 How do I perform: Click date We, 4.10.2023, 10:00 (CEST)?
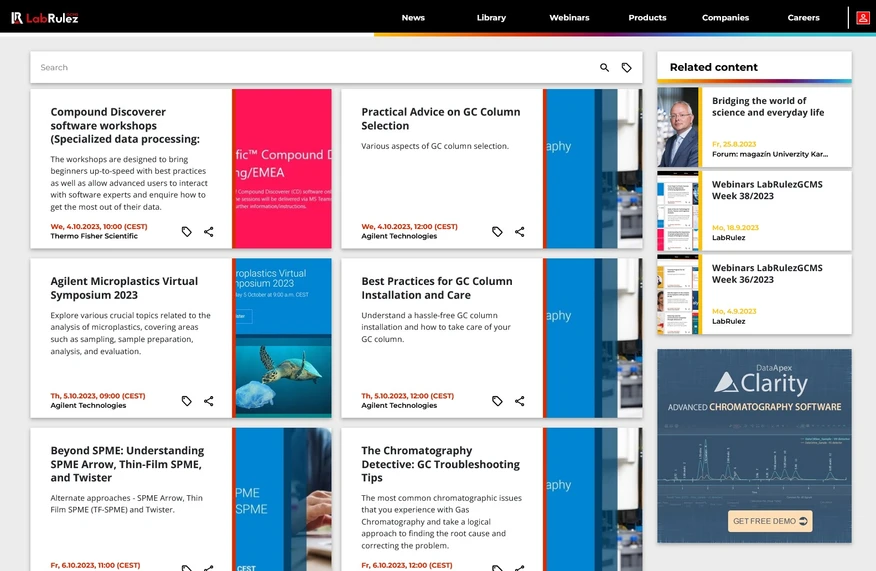(99, 227)
